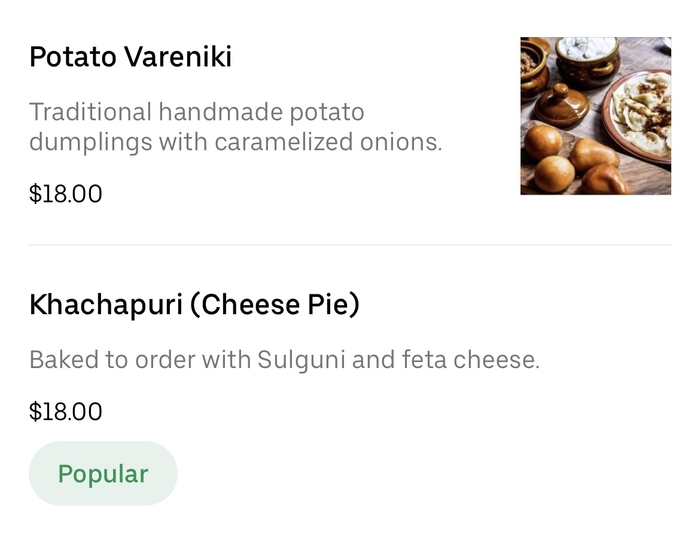Click the green Popular badge
Viewport: 700px width, 553px height.
103,473
